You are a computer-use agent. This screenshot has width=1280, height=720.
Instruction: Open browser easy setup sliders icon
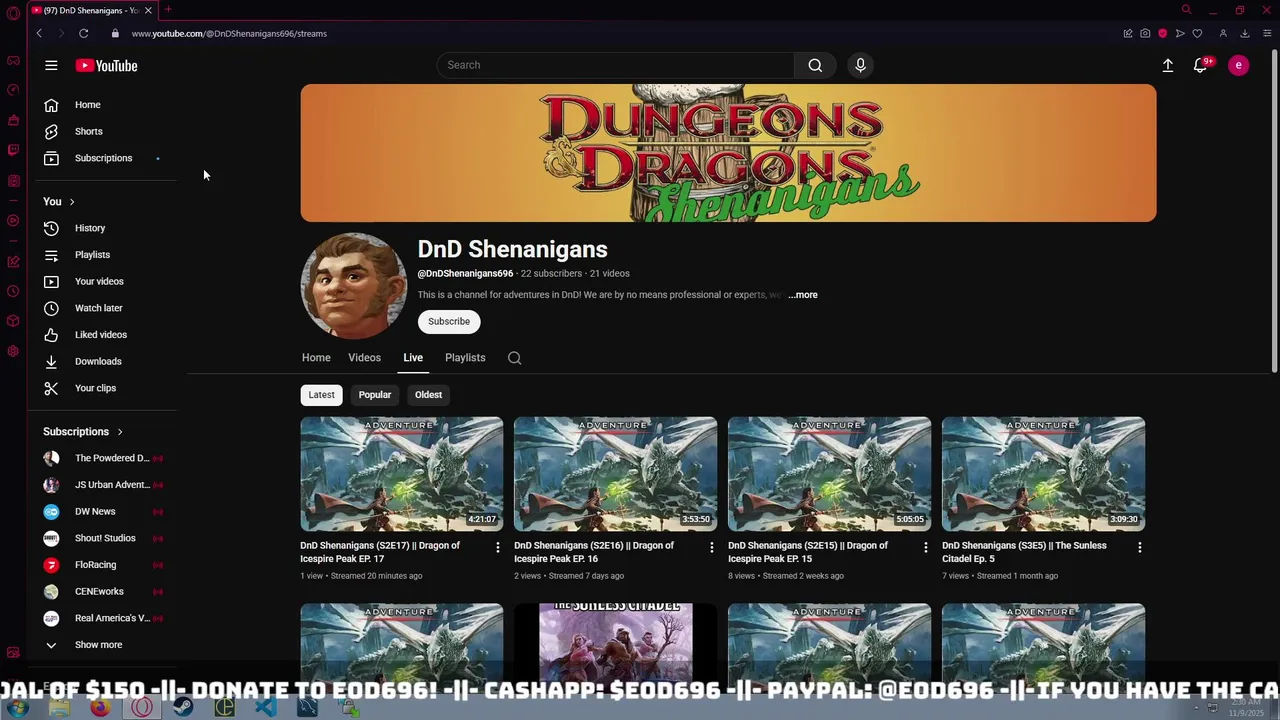point(1266,33)
